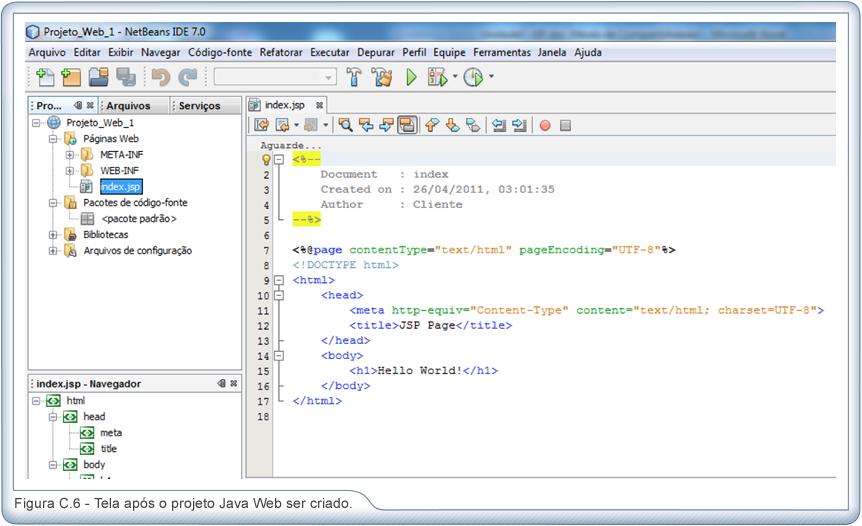Open the Arquivo menu
Screen dimensions: 862x526
pos(47,52)
